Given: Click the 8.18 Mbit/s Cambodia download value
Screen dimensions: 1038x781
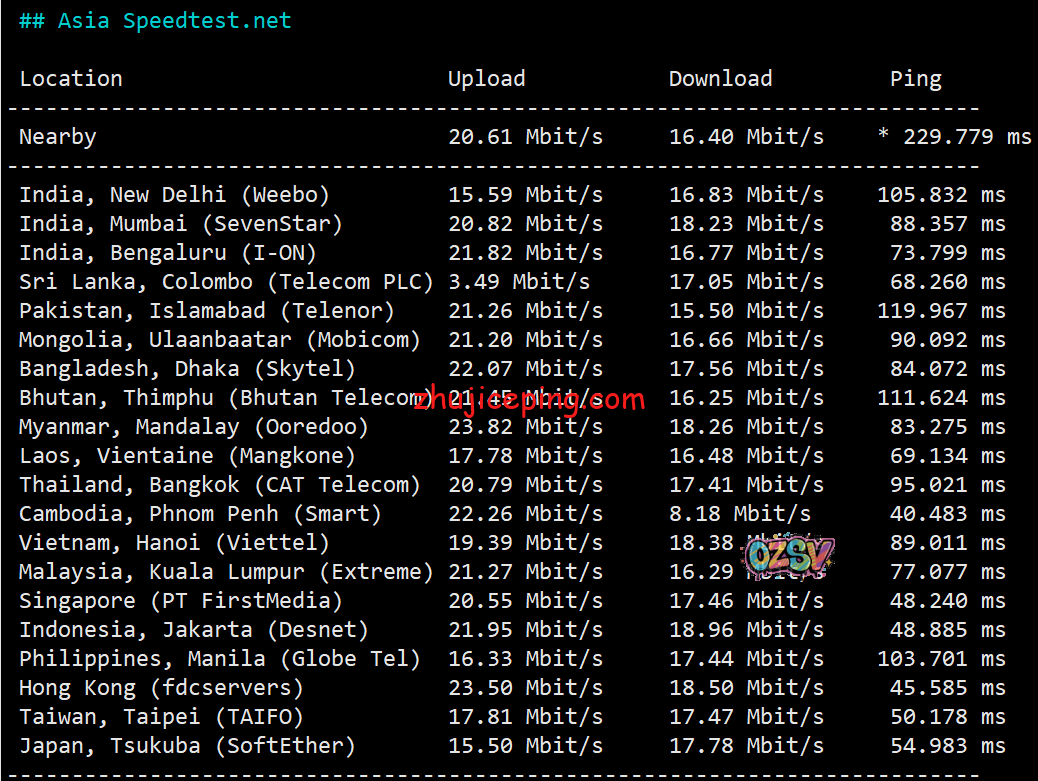Looking at the screenshot, I should click(x=739, y=514).
